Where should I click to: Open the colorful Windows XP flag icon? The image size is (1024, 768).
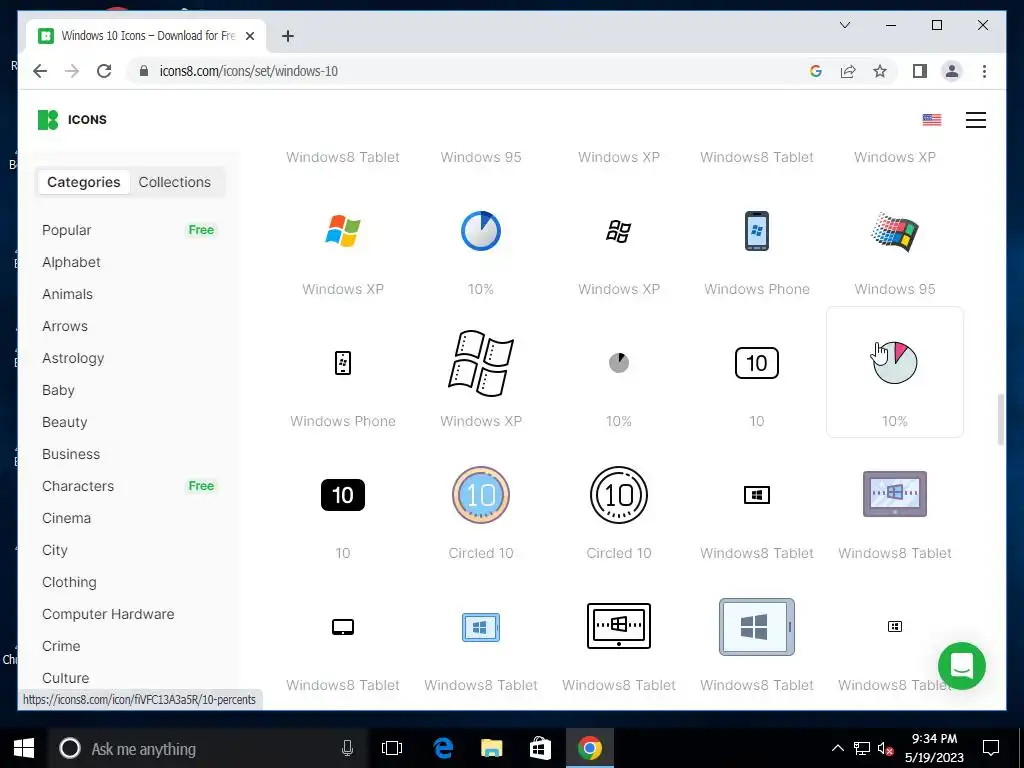(x=343, y=231)
